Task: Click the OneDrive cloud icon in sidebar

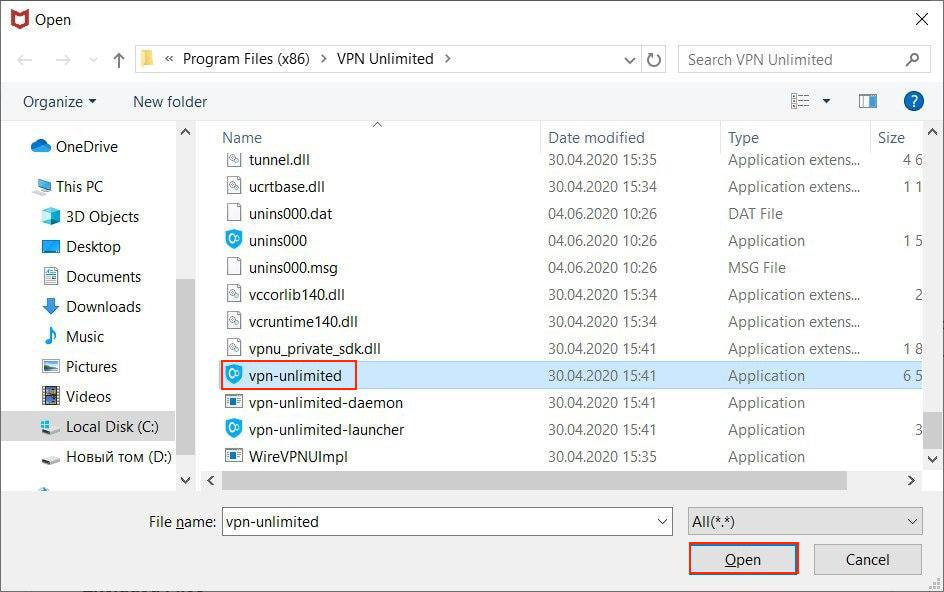Action: pos(41,147)
